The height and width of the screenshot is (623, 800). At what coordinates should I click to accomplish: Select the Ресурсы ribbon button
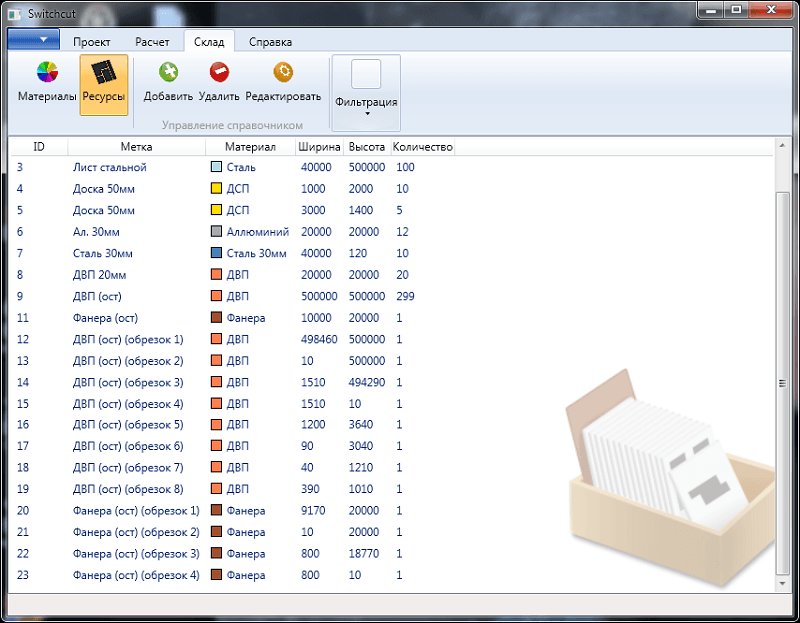(104, 85)
